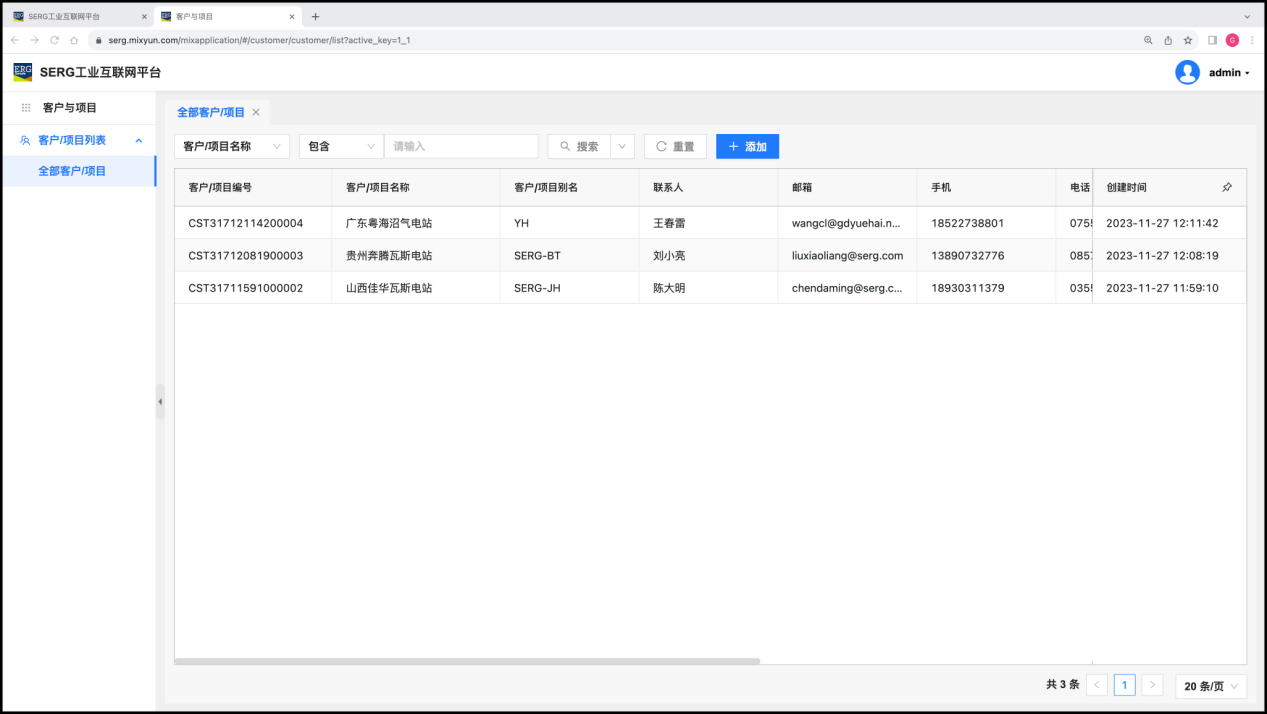
Task: Close the 全部客户/项目 page tab
Action: coord(256,112)
